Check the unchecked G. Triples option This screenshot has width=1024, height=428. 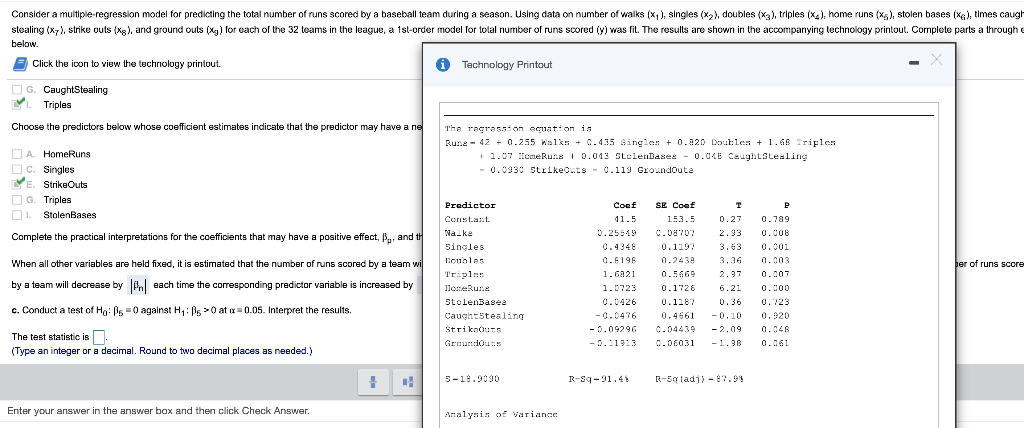pyautogui.click(x=18, y=200)
